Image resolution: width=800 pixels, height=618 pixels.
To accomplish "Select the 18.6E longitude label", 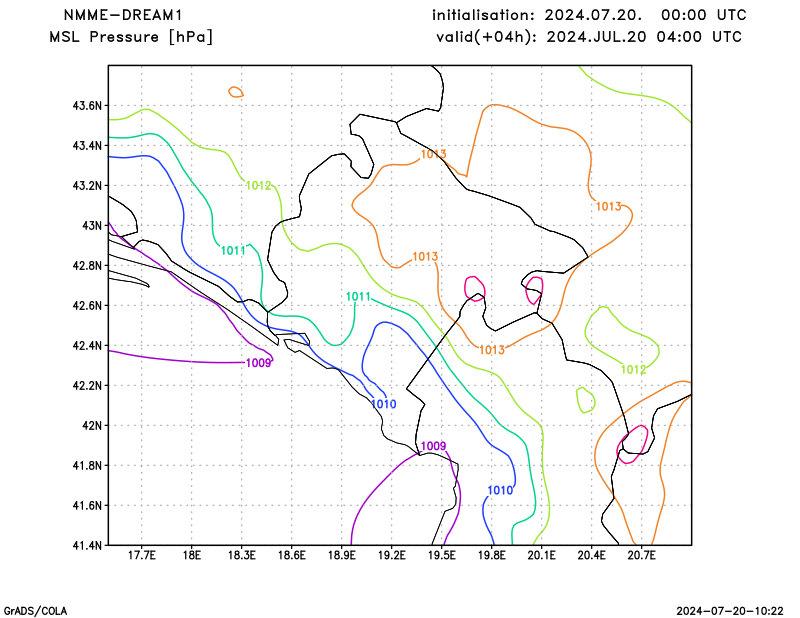I will (x=291, y=555).
